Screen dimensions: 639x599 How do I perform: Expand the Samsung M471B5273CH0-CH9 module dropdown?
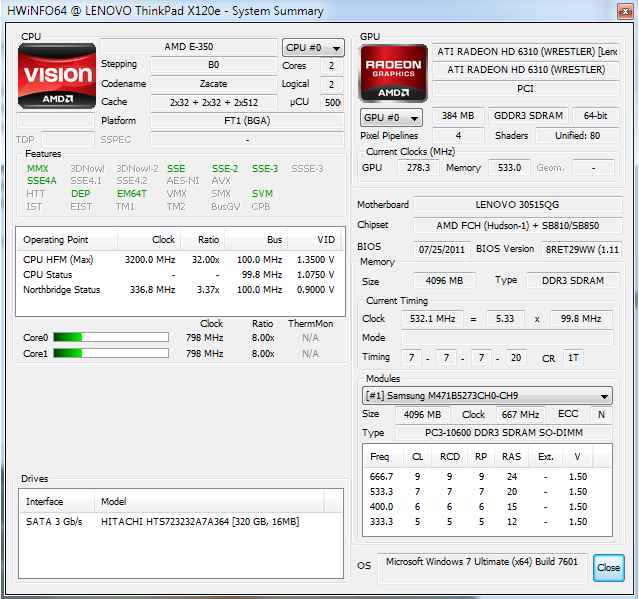point(487,396)
